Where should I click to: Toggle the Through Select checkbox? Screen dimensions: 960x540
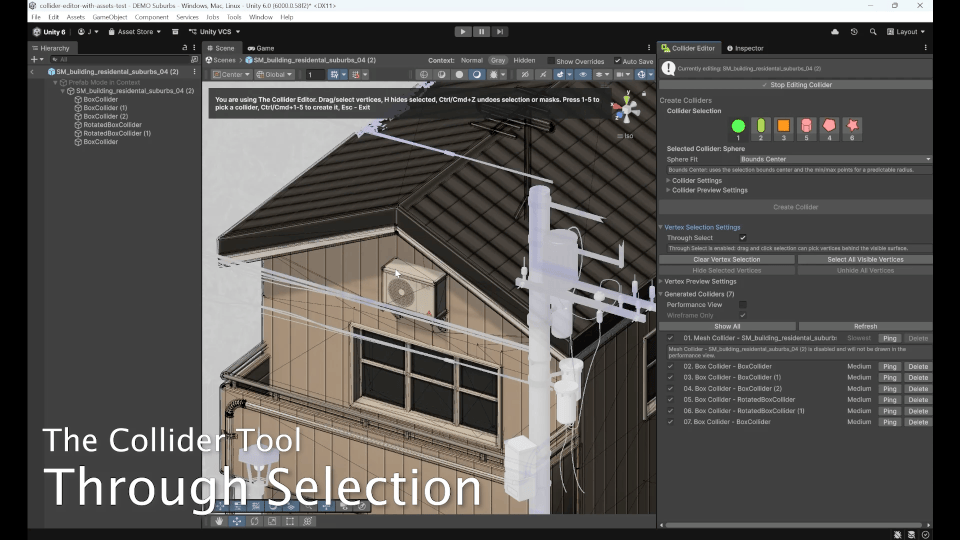[743, 238]
